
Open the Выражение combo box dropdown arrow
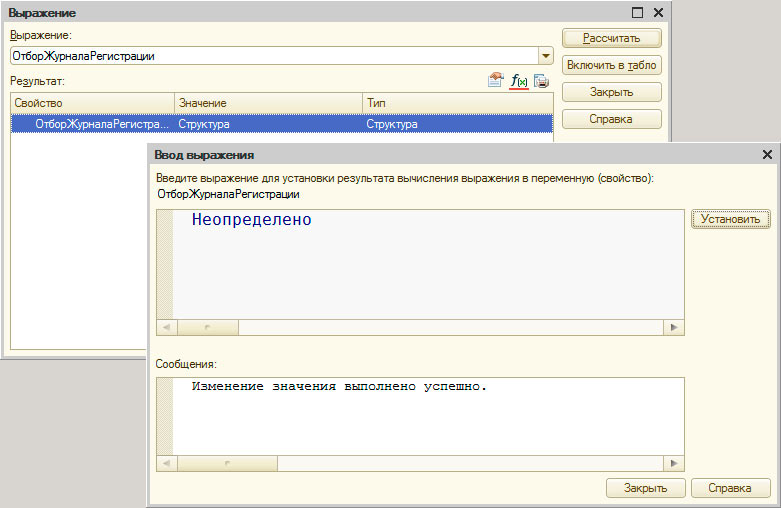[x=546, y=56]
